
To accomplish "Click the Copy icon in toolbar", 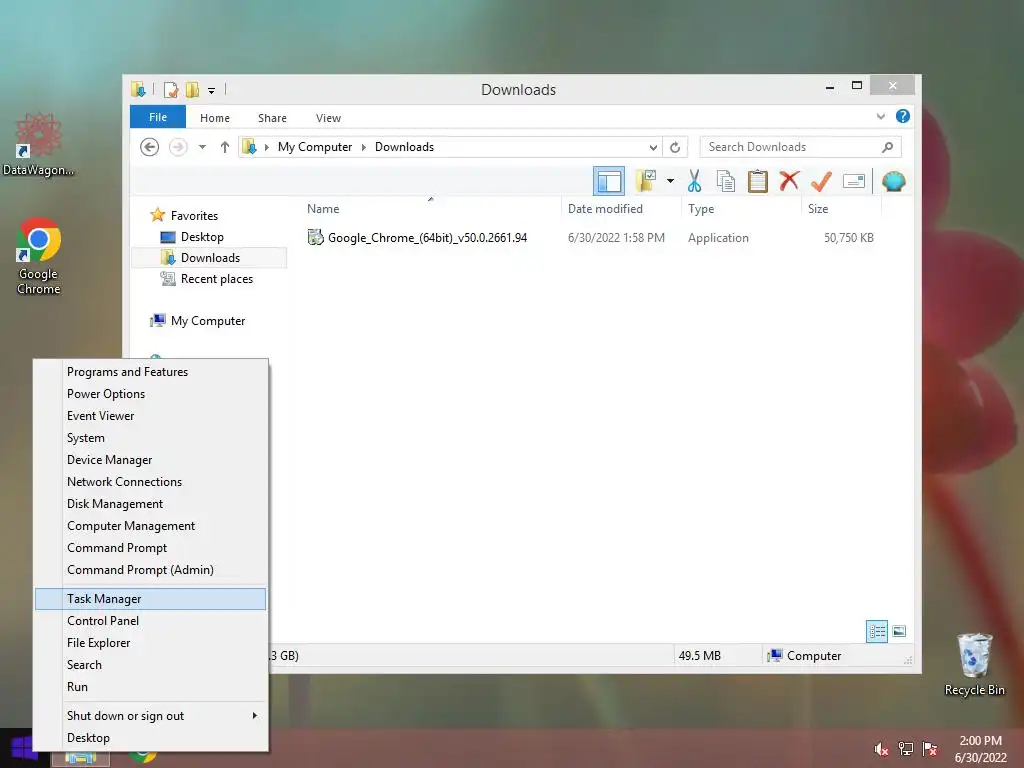I will coord(726,181).
